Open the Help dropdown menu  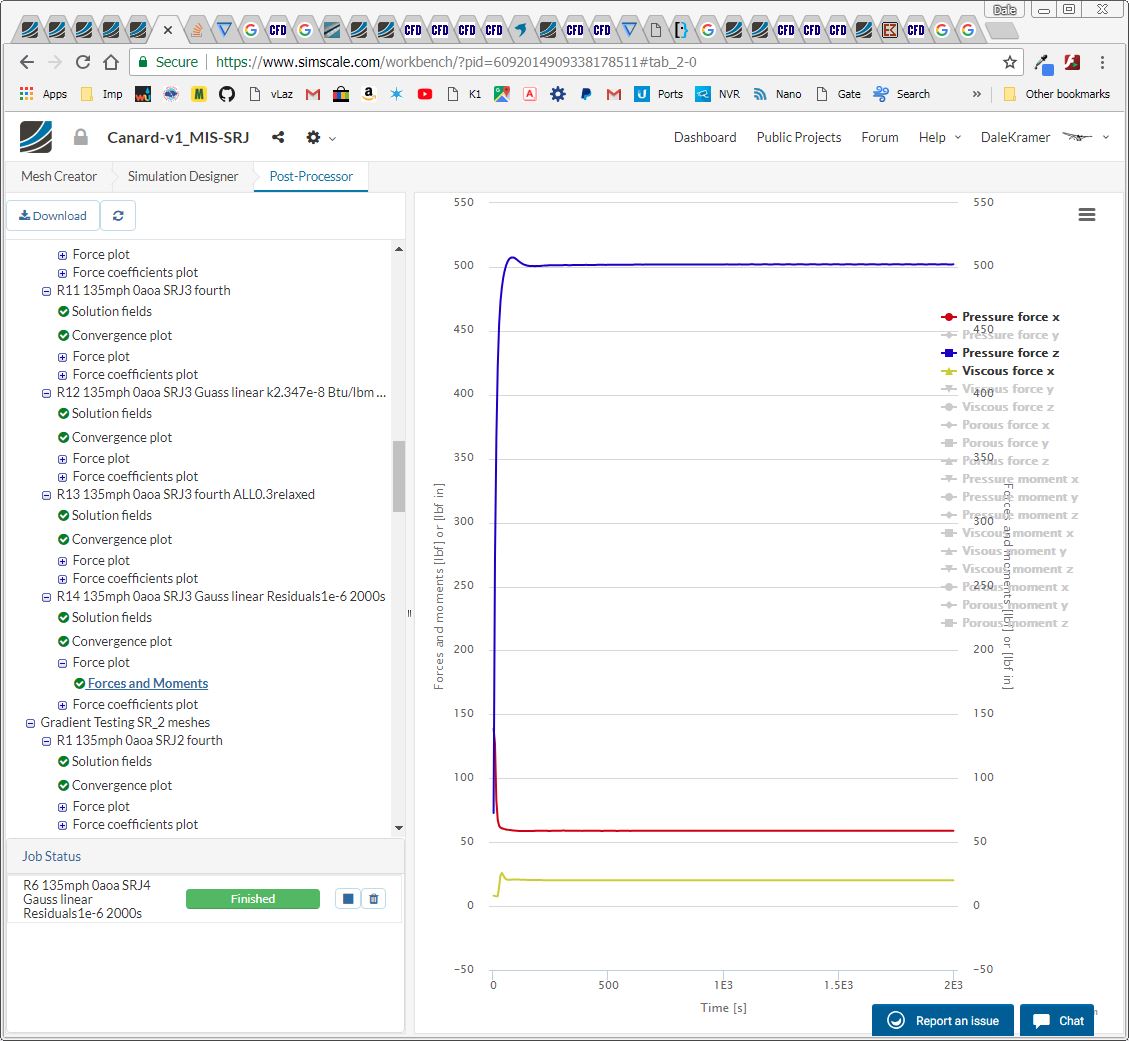[x=939, y=138]
